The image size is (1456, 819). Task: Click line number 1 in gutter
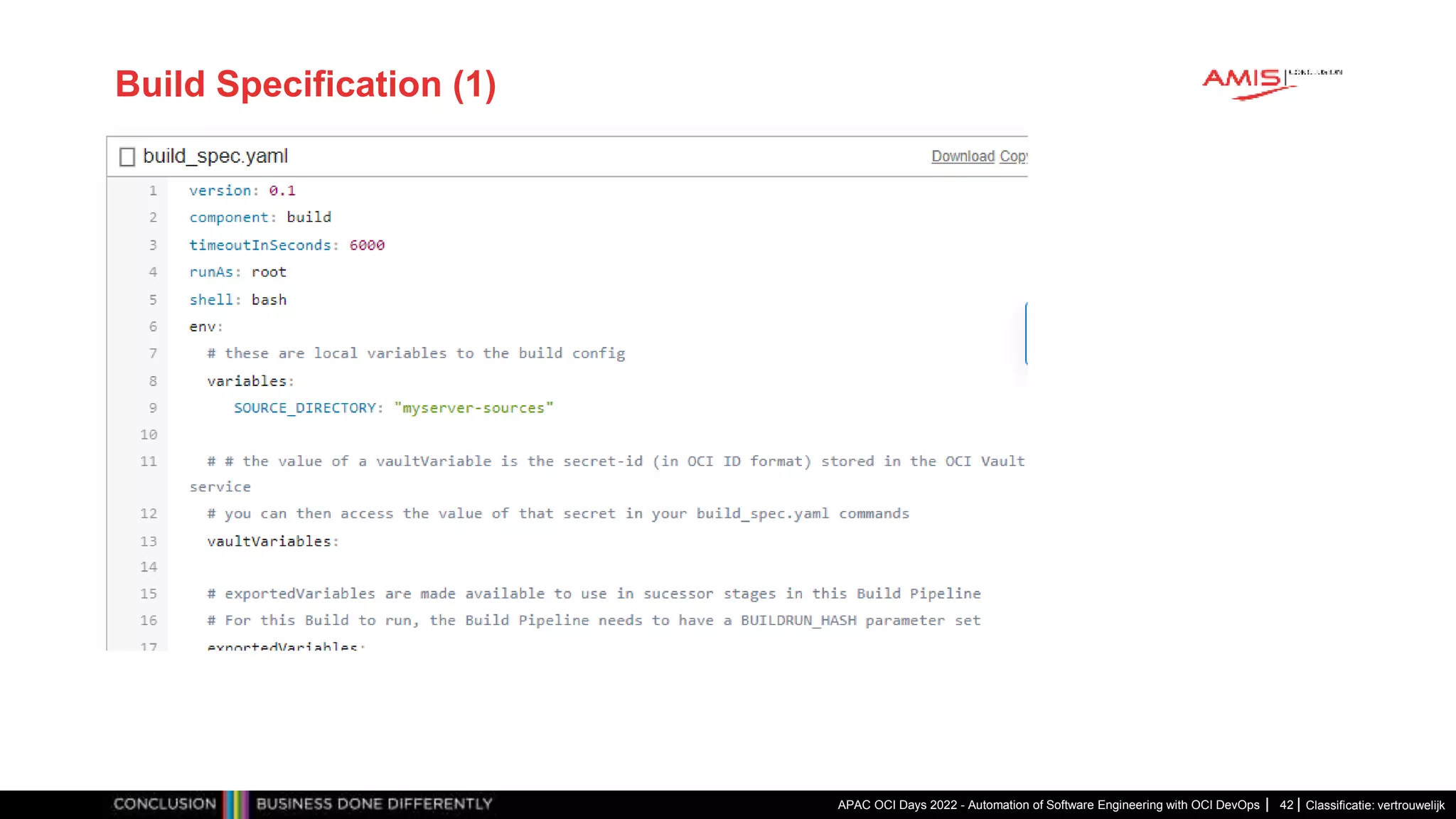pos(152,191)
